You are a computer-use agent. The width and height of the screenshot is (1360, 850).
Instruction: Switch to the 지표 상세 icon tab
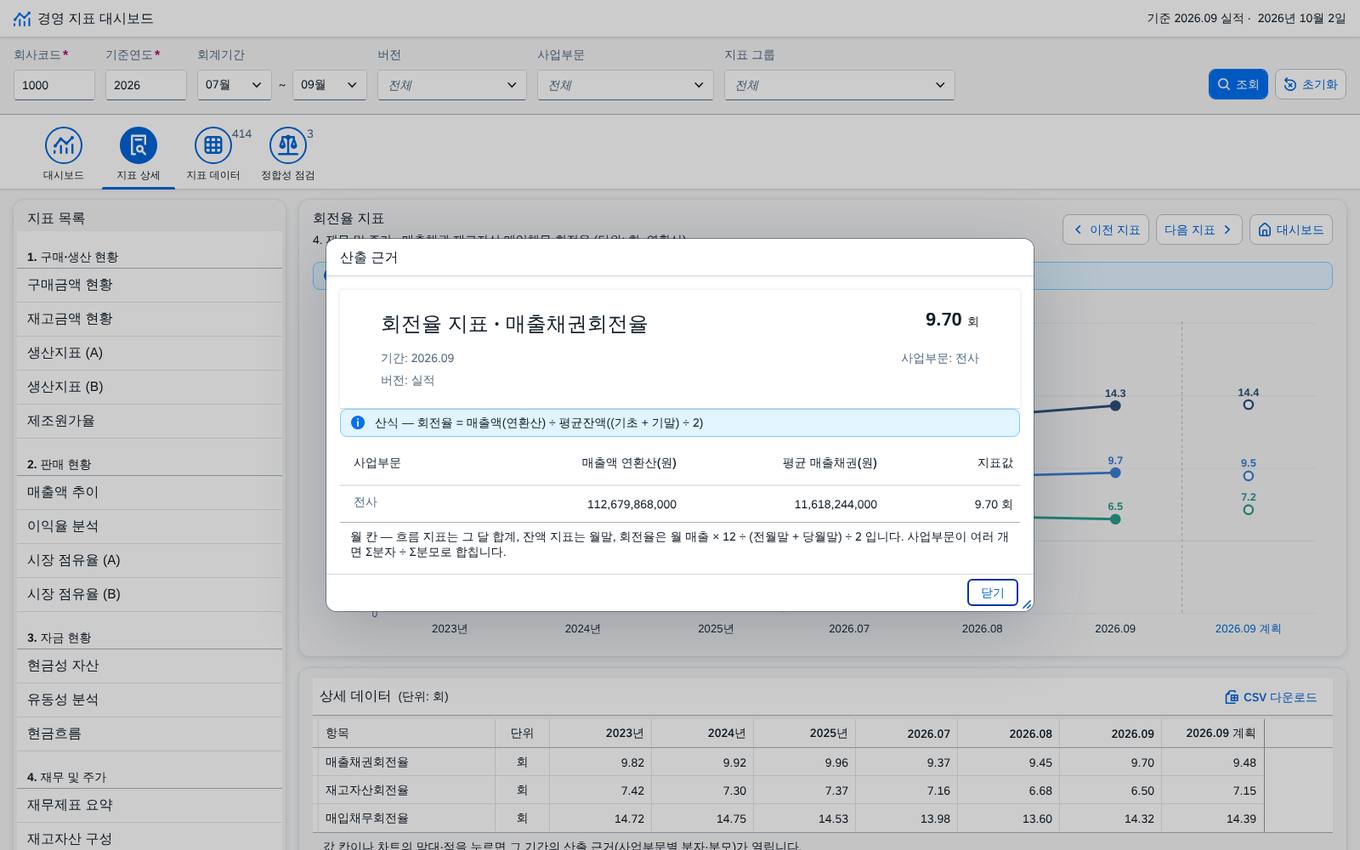click(x=138, y=155)
